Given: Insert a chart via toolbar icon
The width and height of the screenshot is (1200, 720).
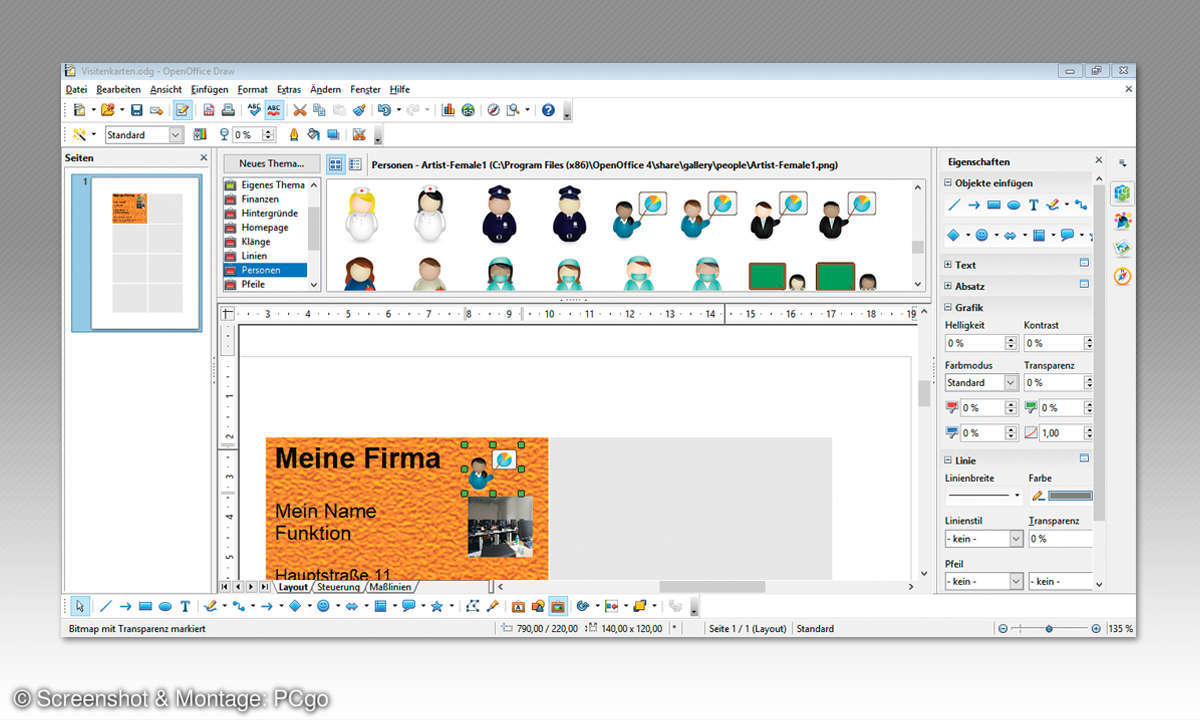Looking at the screenshot, I should 448,110.
